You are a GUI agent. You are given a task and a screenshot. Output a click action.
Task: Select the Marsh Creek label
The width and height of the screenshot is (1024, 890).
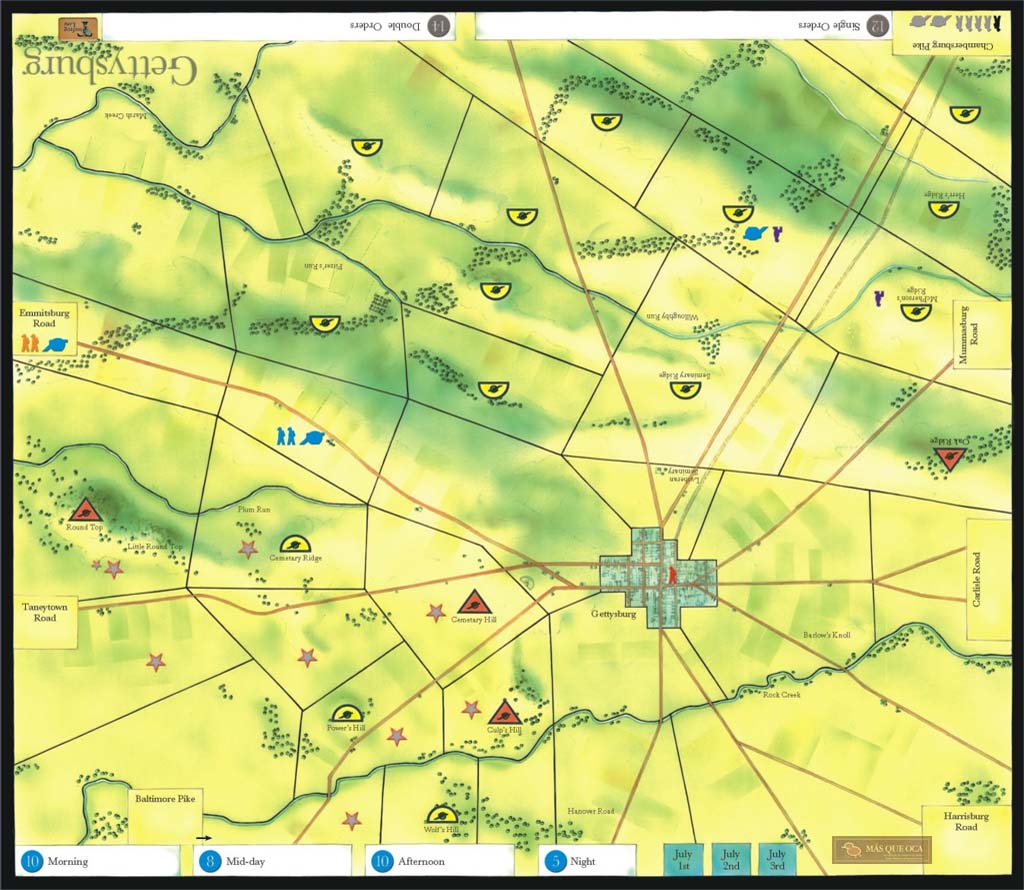click(x=127, y=116)
